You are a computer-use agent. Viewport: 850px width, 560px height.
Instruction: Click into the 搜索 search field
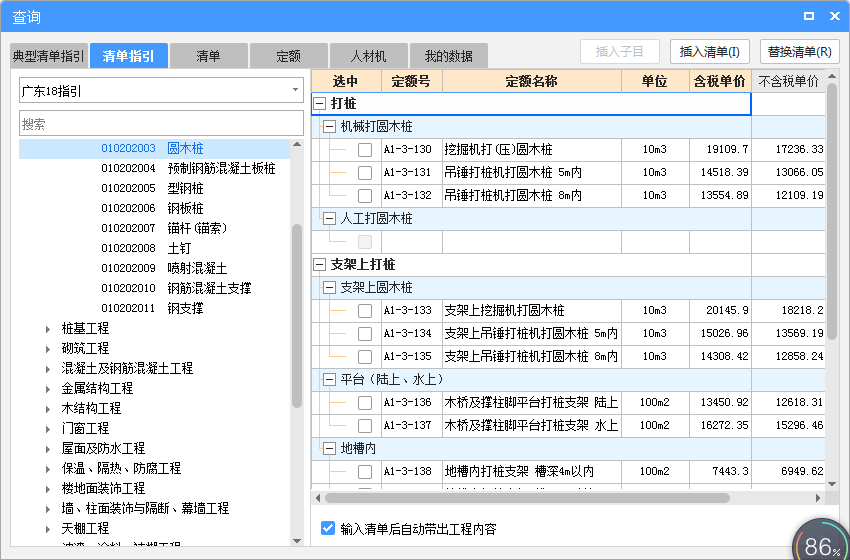[x=162, y=124]
